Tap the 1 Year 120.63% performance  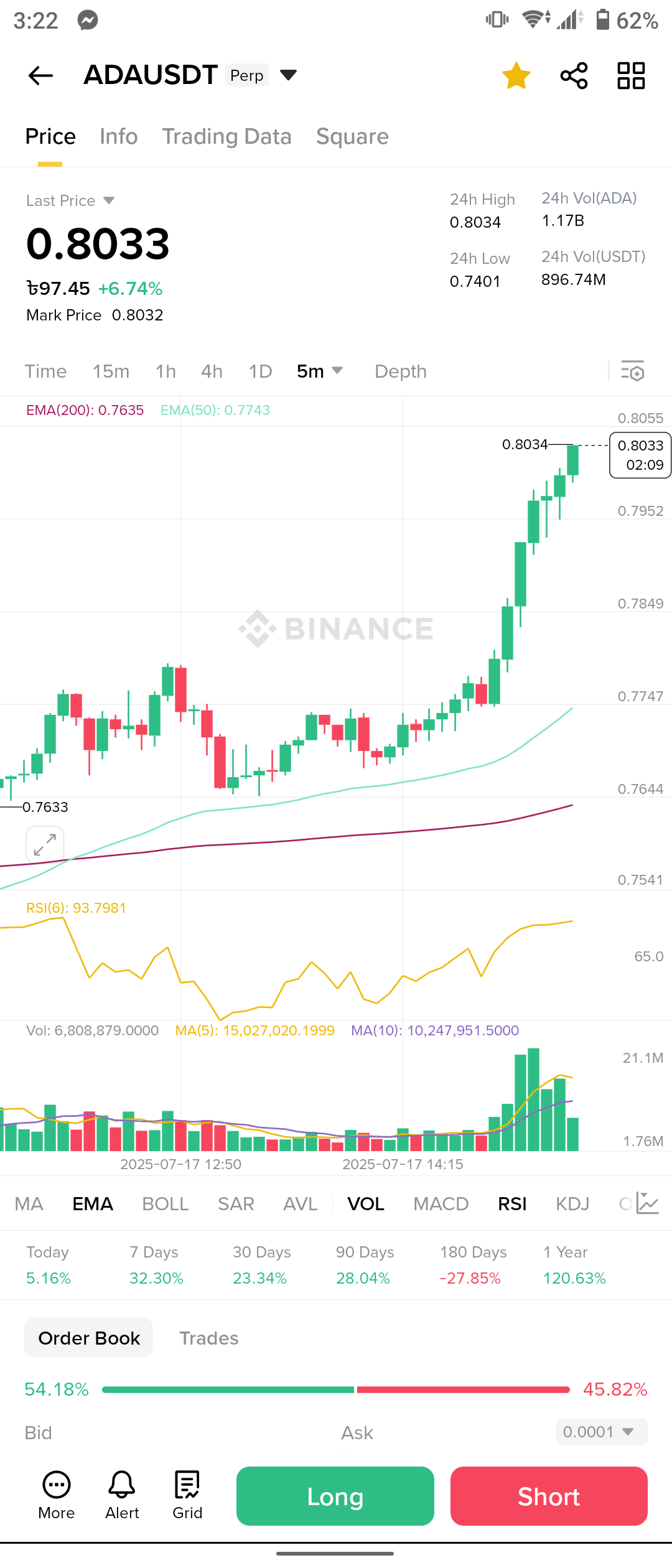point(574,1265)
